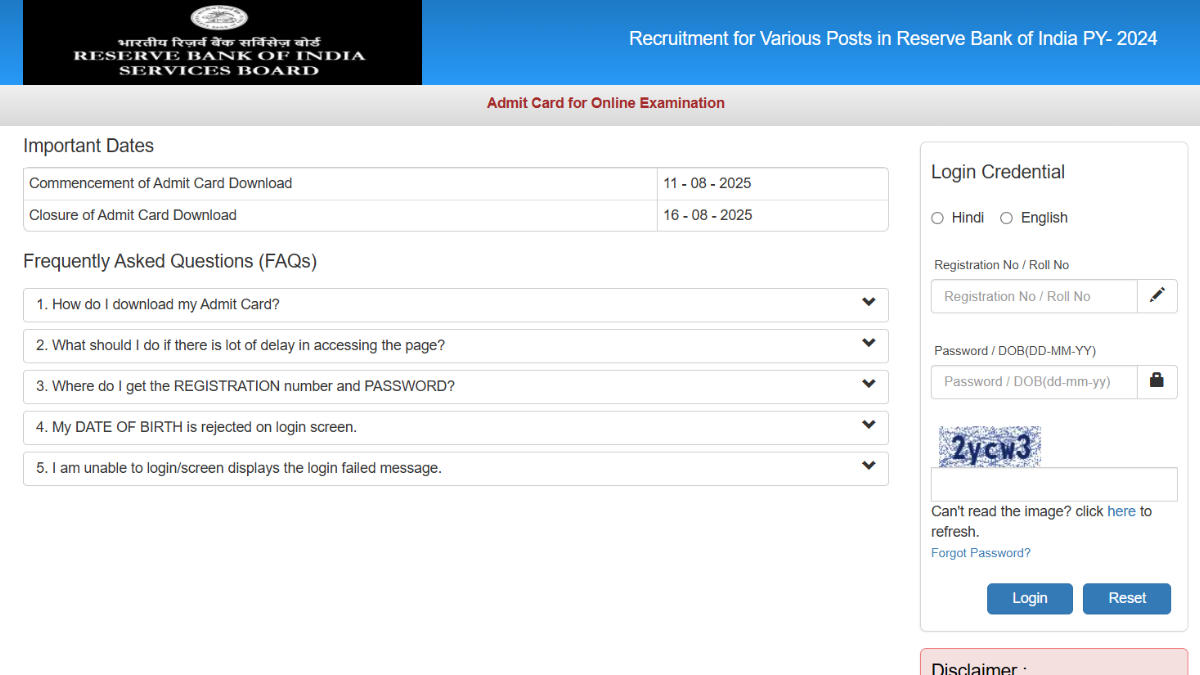Expand FAQ about REGISTRATION number and PASSWORD
This screenshot has height=675, width=1200.
coord(455,387)
